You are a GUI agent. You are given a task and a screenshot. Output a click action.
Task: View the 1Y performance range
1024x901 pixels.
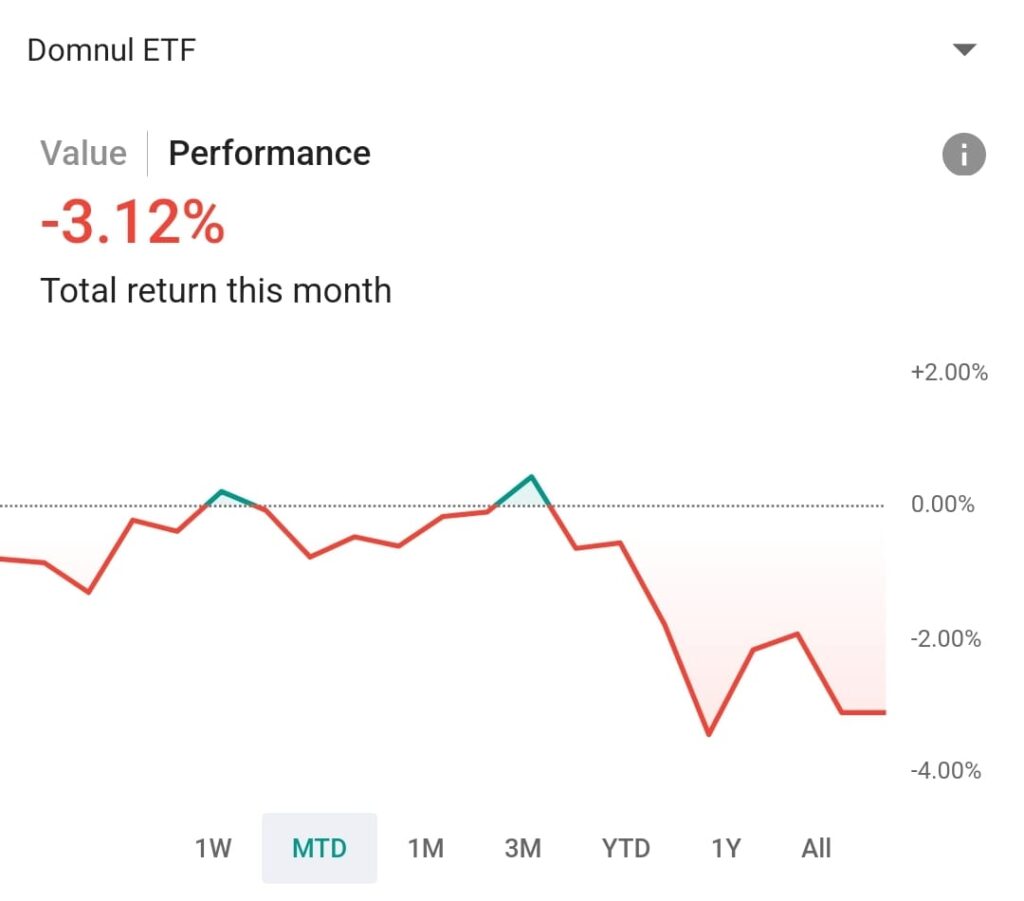(x=726, y=849)
